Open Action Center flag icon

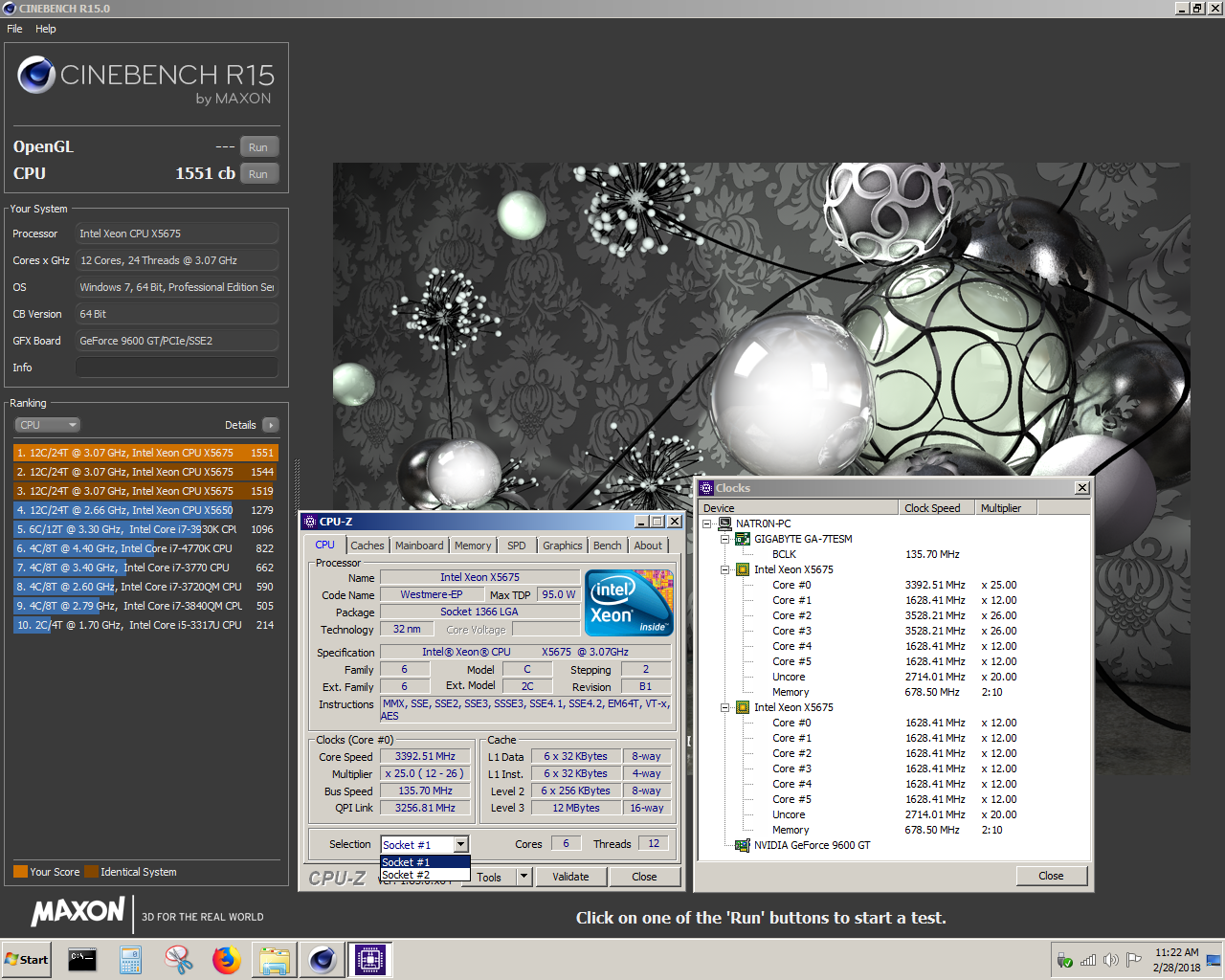pos(1134,960)
